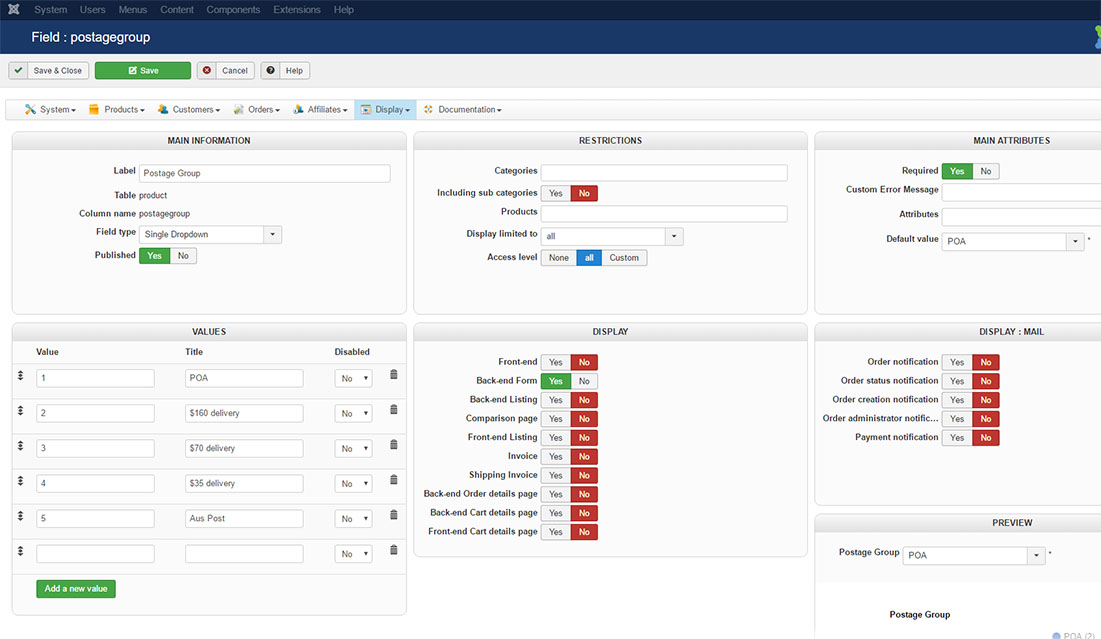Click the Label input field
Image resolution: width=1101 pixels, height=639 pixels.
tap(265, 173)
